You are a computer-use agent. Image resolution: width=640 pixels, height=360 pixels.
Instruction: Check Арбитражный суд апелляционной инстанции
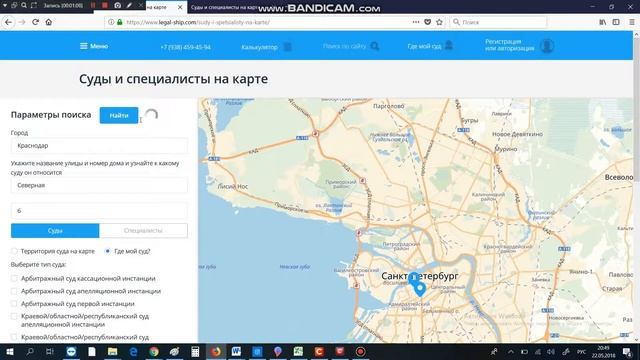[14, 291]
